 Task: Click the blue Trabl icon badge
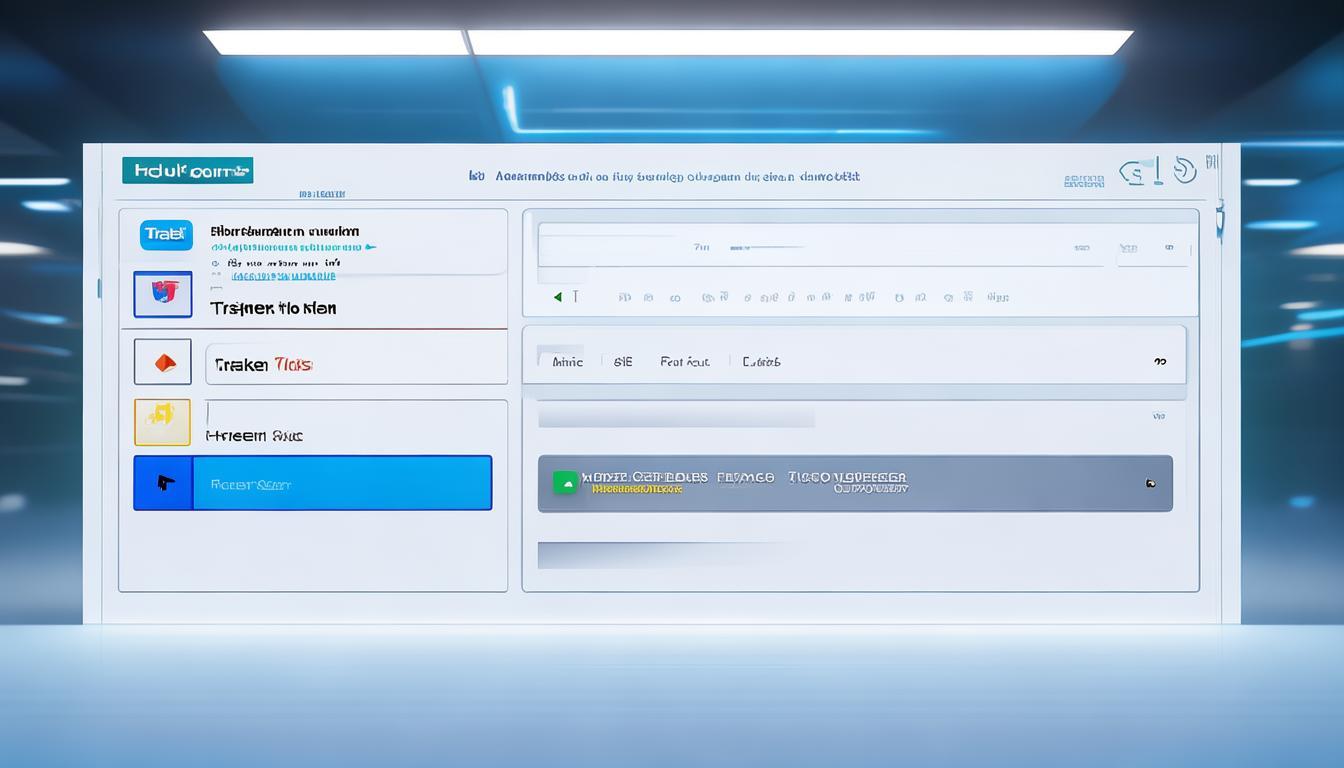pyautogui.click(x=166, y=234)
